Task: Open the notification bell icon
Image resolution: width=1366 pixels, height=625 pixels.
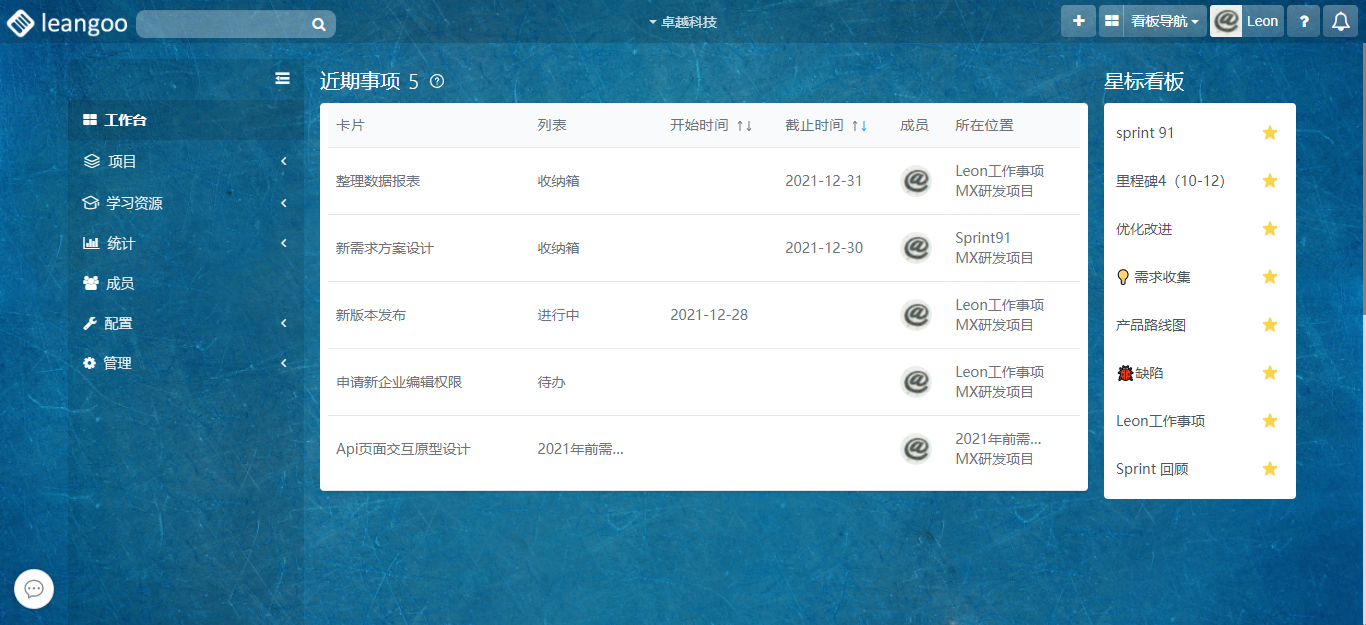Action: 1340,20
